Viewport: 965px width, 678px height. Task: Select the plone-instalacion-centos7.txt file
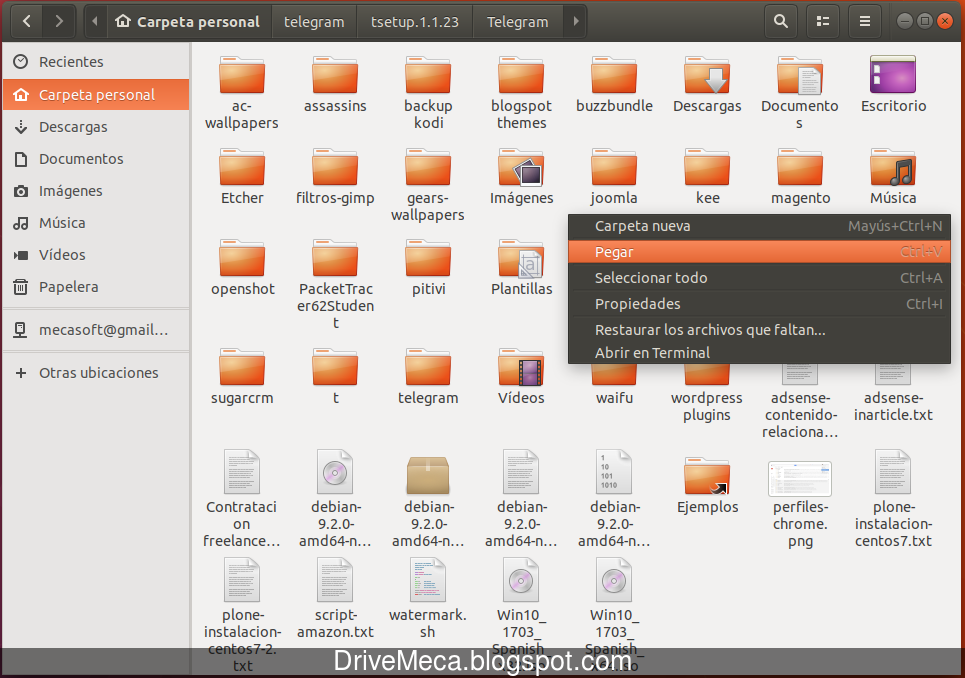pyautogui.click(x=893, y=472)
